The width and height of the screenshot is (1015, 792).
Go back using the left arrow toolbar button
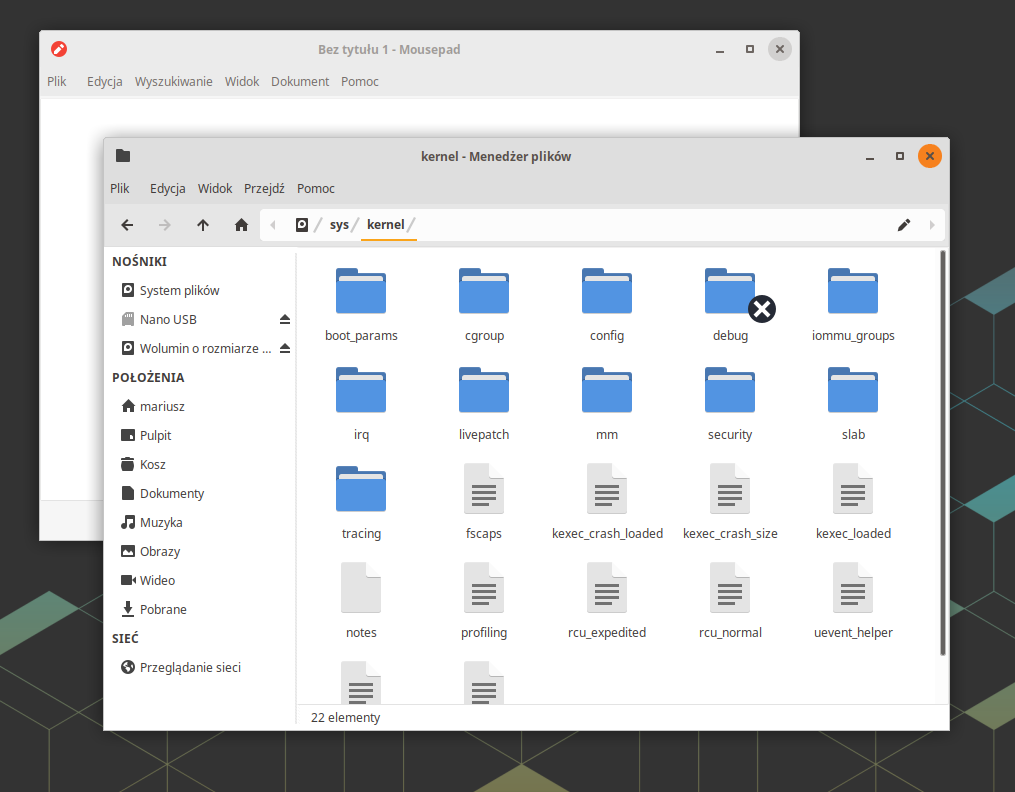pos(128,225)
